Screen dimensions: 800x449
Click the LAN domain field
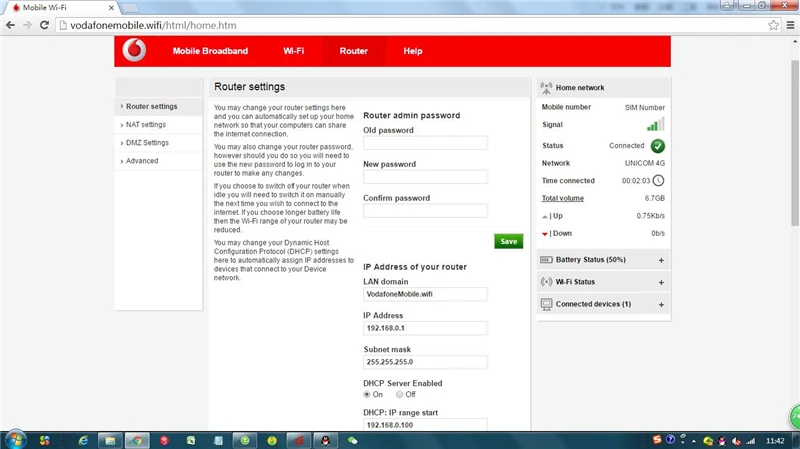click(425, 294)
